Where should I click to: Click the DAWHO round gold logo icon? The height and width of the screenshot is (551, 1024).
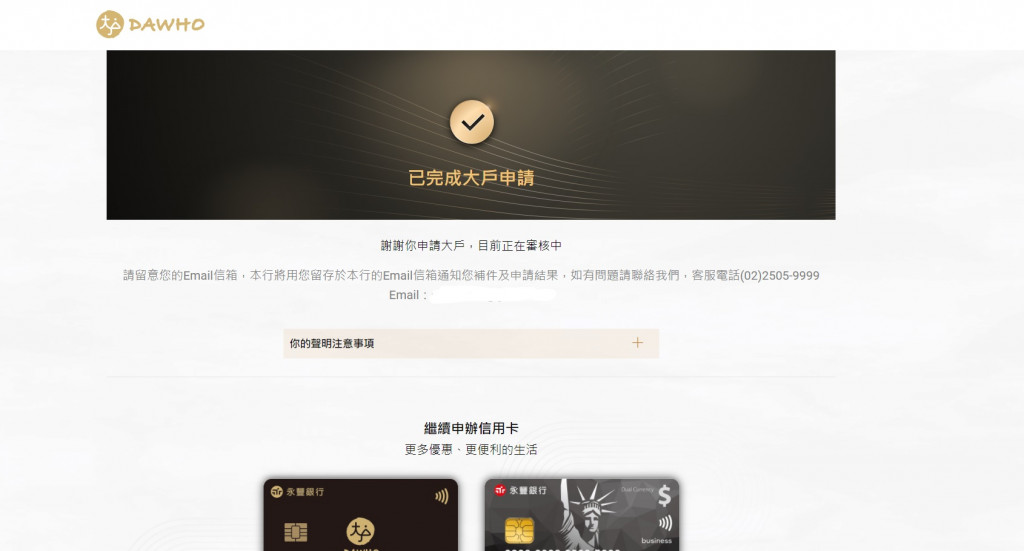pyautogui.click(x=110, y=24)
